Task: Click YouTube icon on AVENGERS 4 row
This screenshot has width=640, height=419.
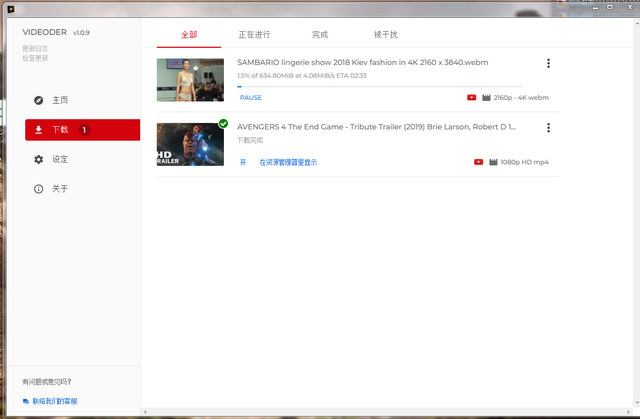Action: 478,162
